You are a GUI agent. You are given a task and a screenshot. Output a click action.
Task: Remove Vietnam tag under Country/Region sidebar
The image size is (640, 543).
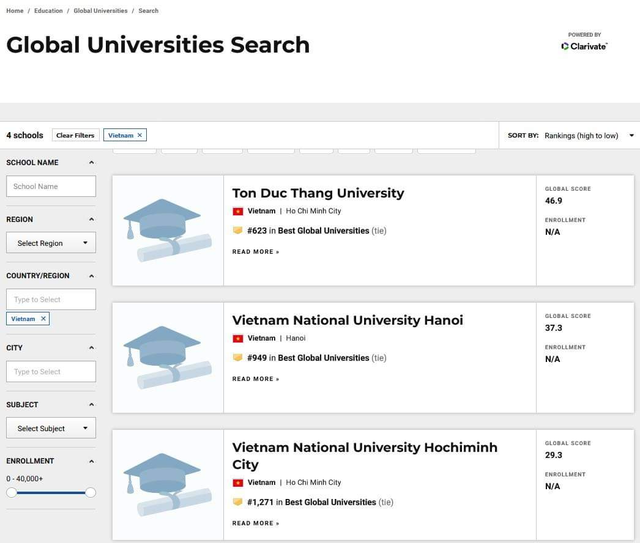pos(43,319)
